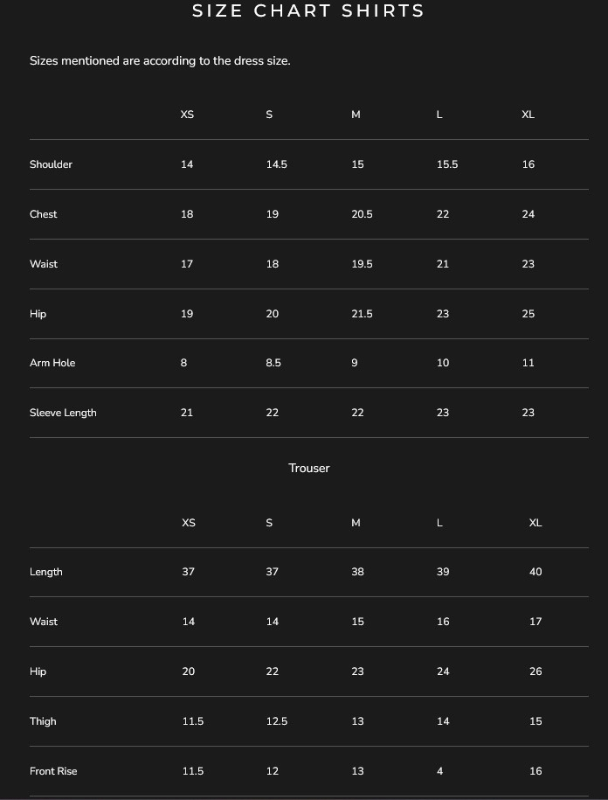Screen dimensions: 608x800
Task: Click the 21.5 Hip measurement
Action: [362, 314]
